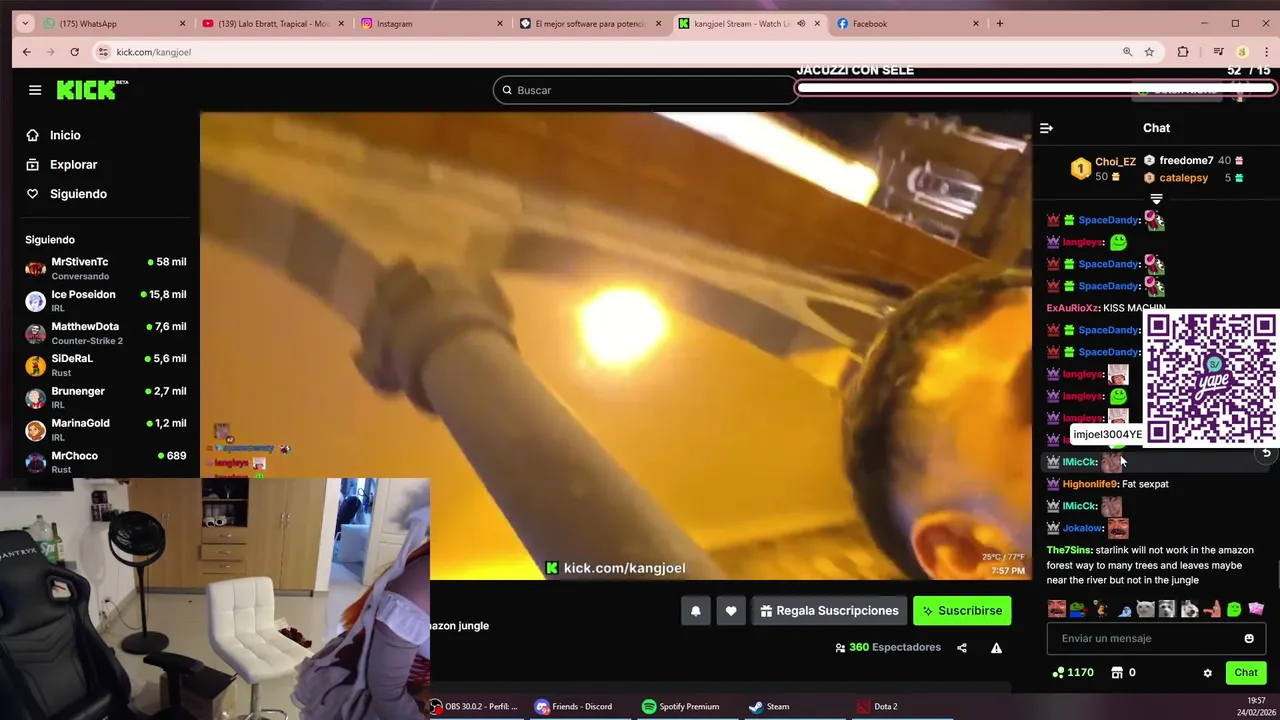Insert the laughing man face emote
This screenshot has height=720, width=1280.
(1057, 609)
